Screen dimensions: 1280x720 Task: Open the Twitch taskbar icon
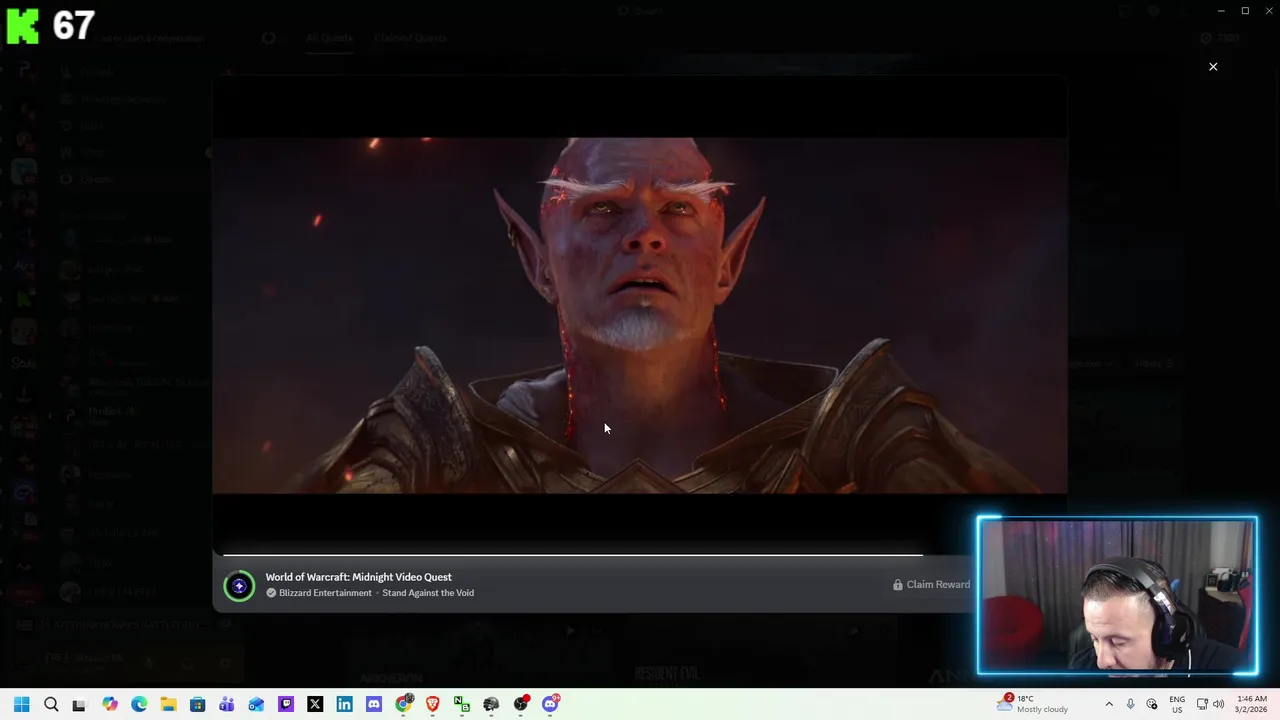click(286, 704)
